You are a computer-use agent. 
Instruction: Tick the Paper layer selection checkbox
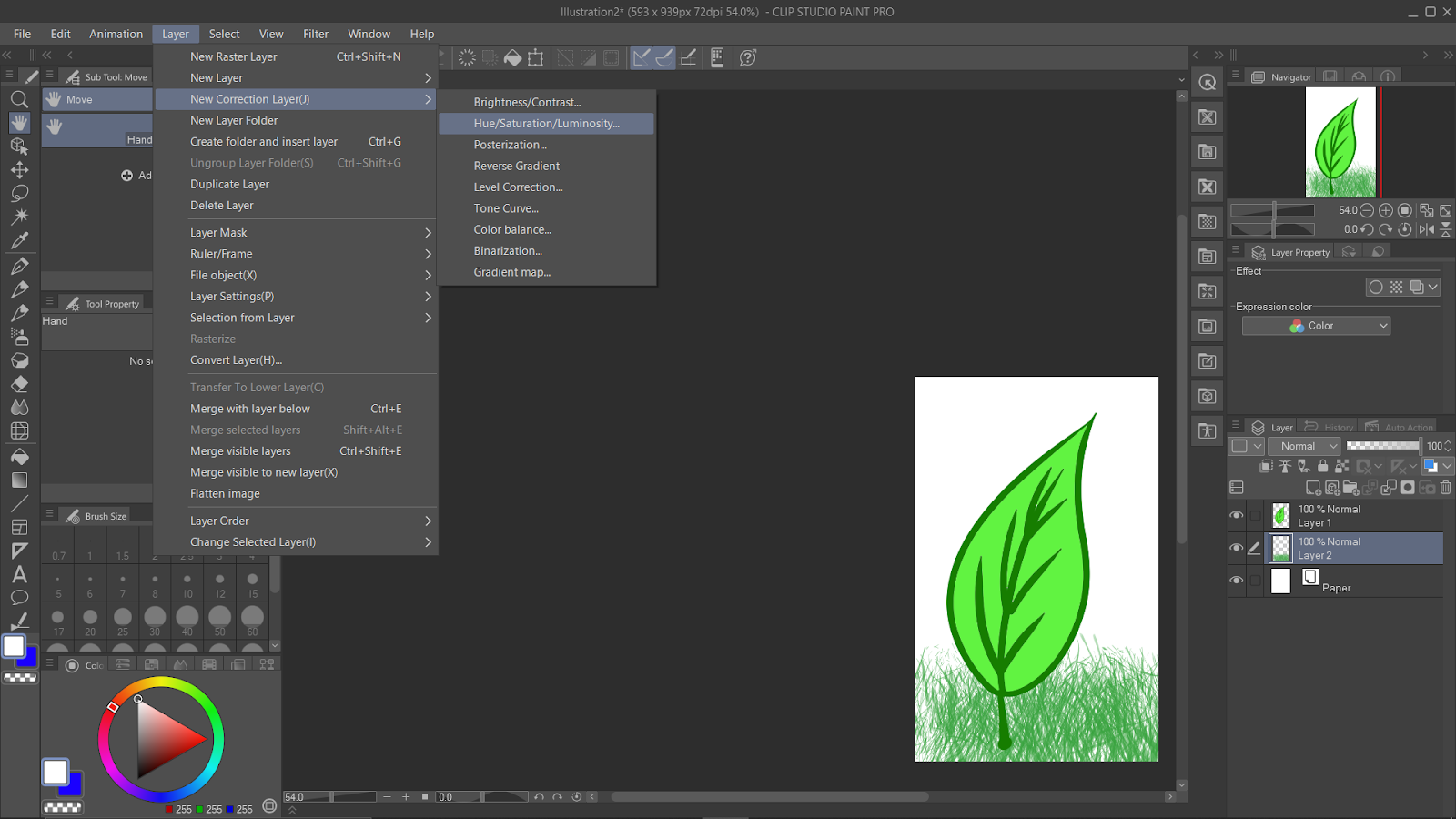coord(1256,581)
